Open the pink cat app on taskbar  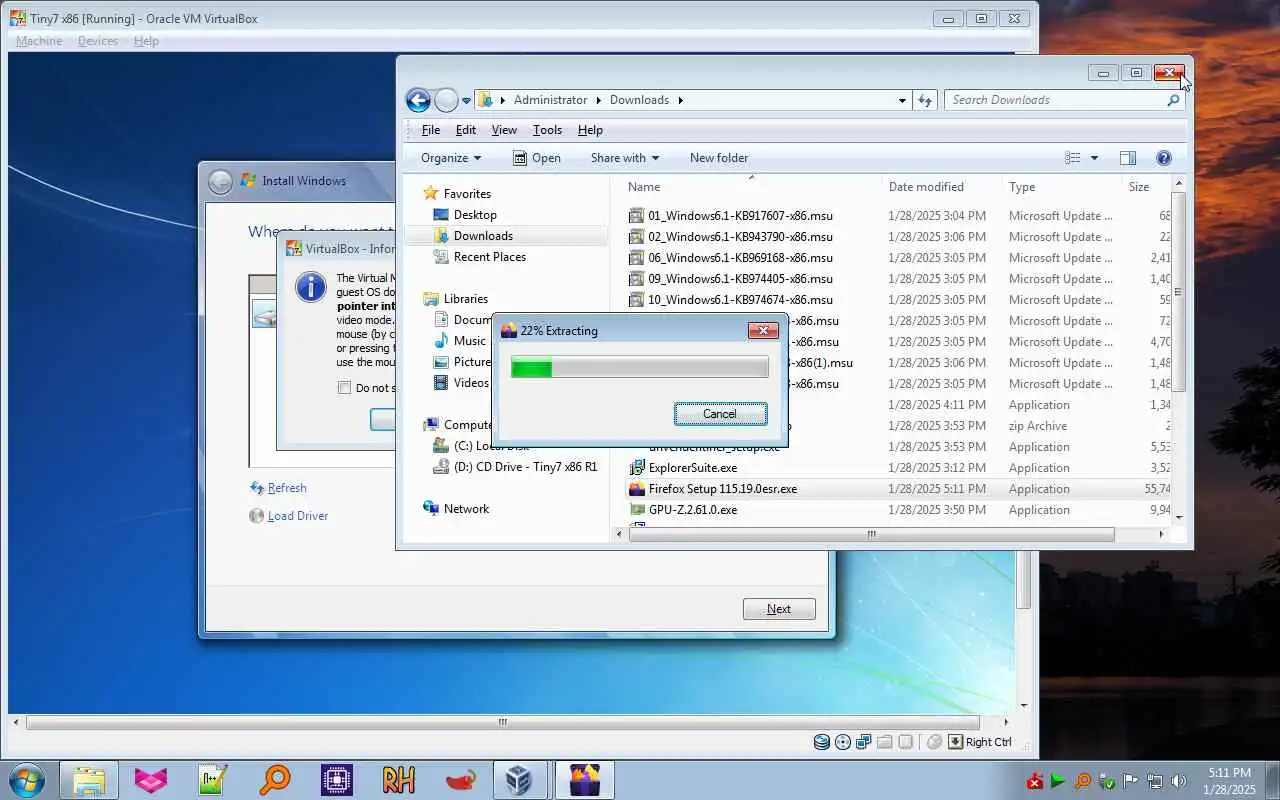[x=151, y=780]
